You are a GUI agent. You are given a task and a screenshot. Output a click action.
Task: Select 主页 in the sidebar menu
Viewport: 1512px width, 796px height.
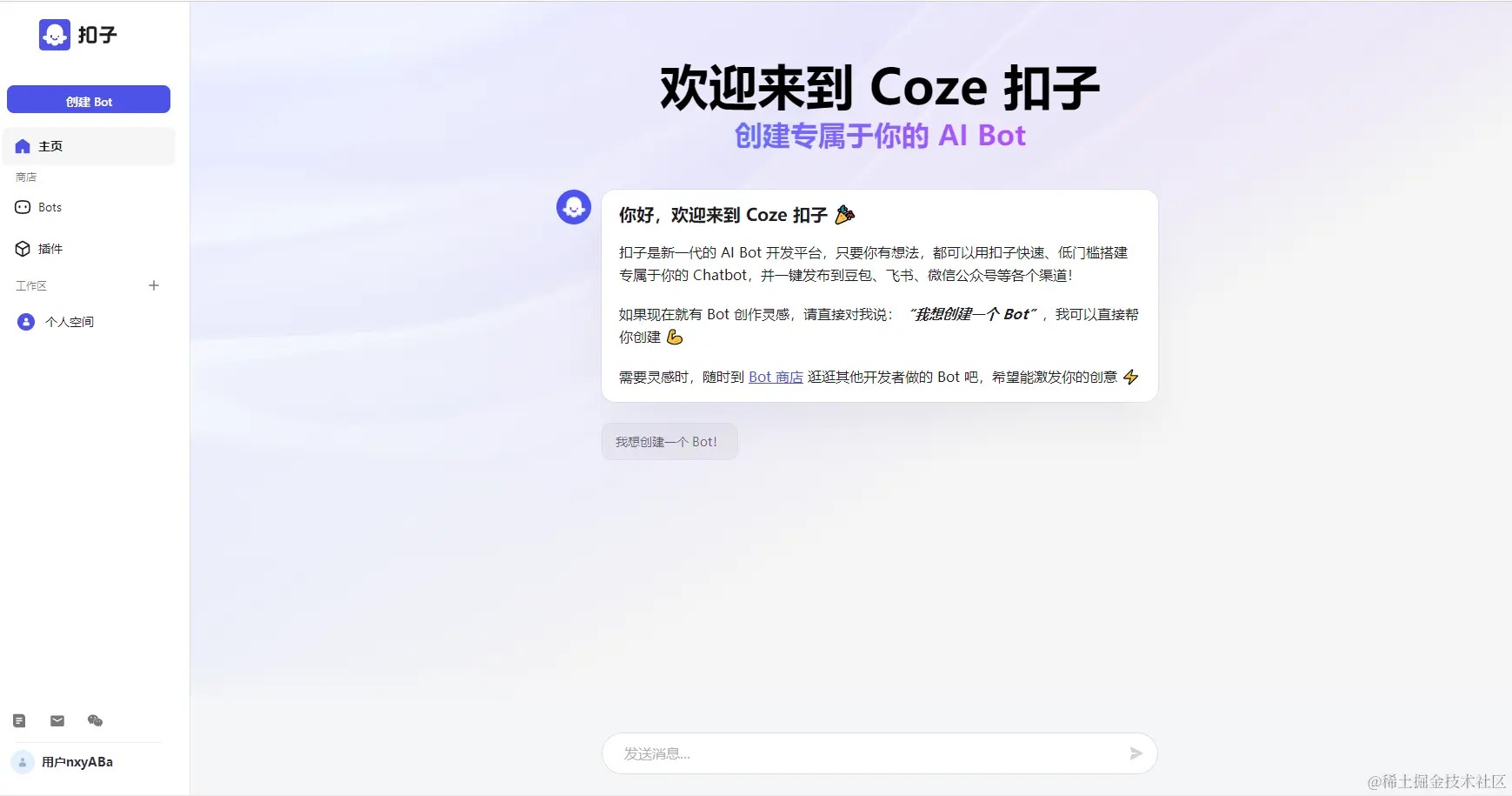50,145
